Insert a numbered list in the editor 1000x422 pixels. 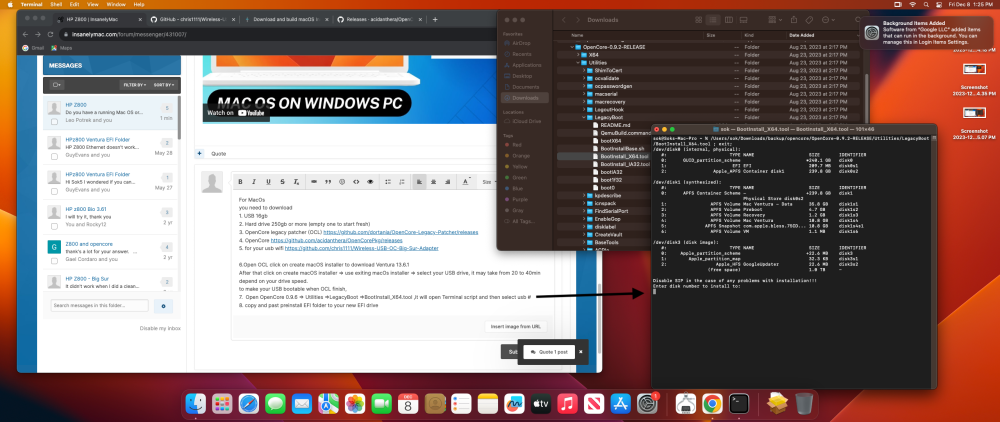click(402, 182)
